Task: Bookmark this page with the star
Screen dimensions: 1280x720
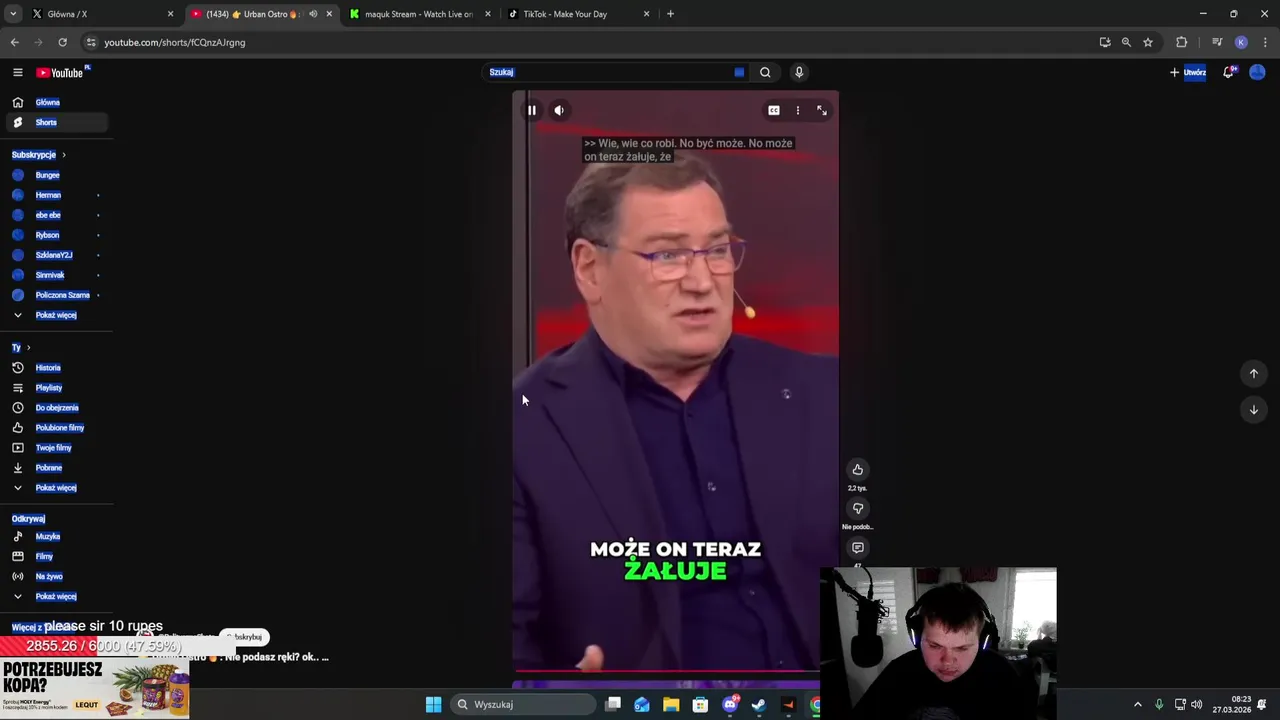Action: 1148,42
